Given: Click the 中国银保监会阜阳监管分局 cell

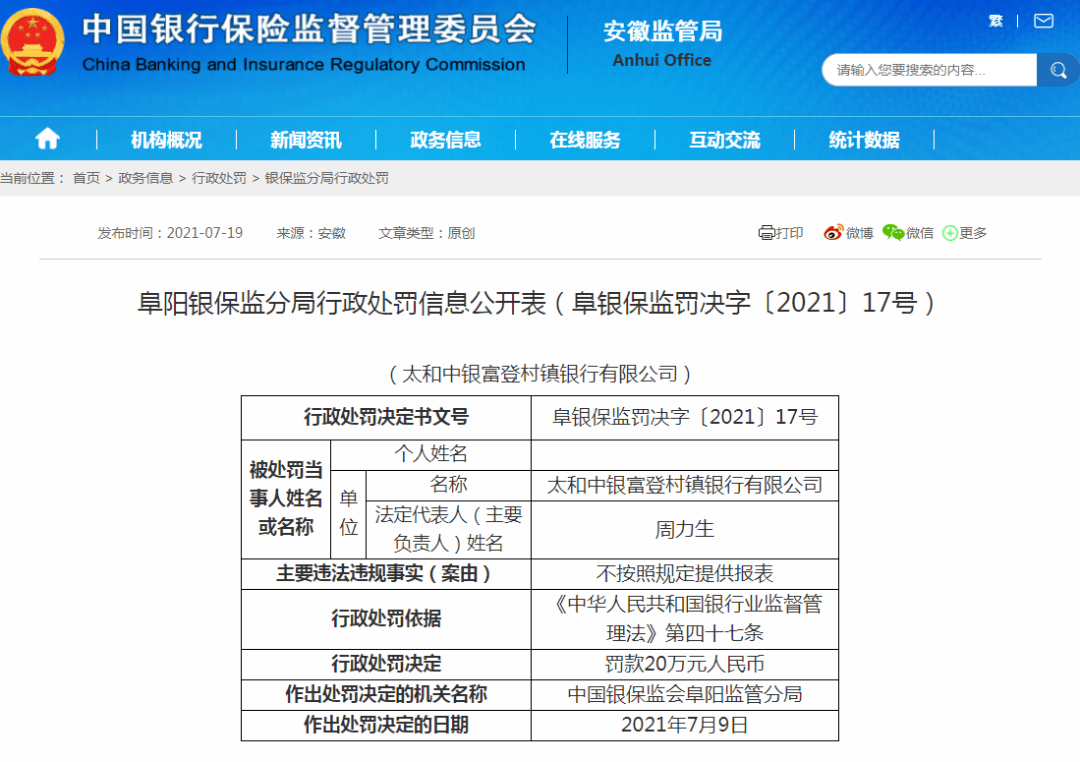Looking at the screenshot, I should 685,694.
